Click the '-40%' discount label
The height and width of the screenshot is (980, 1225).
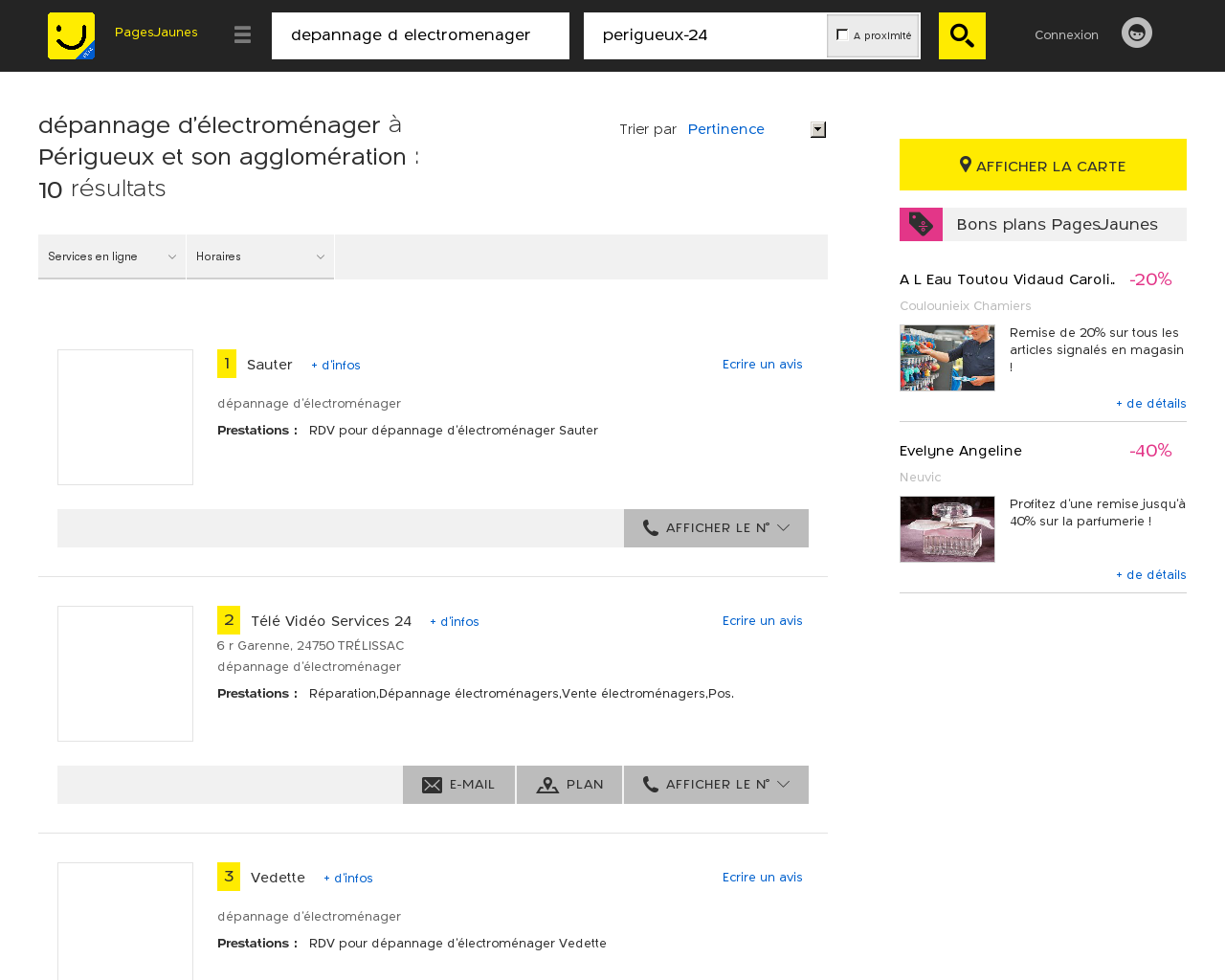click(x=1150, y=451)
